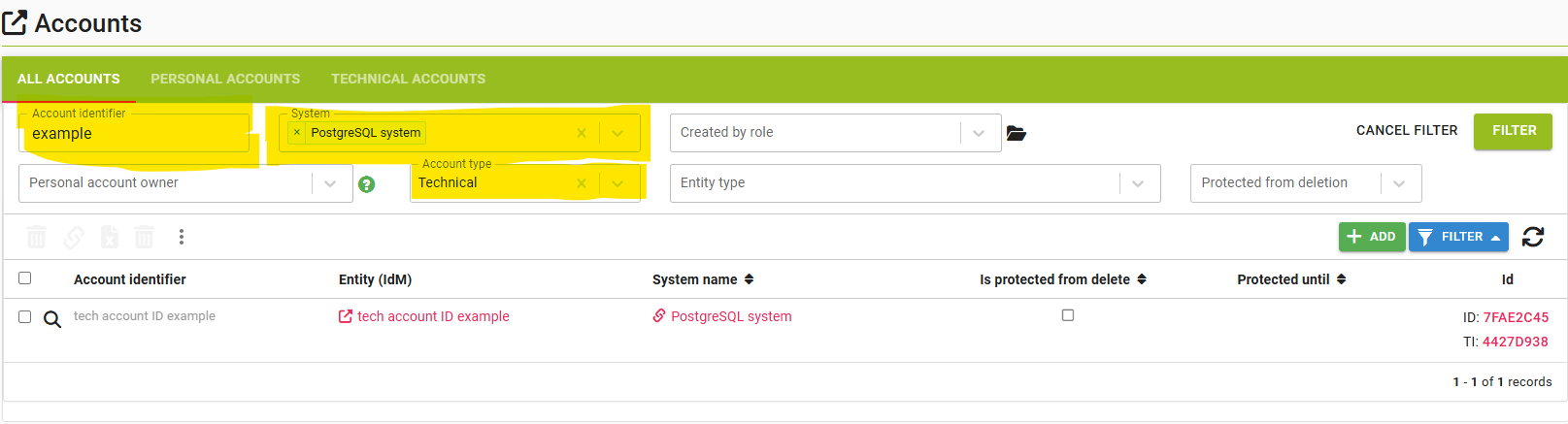Viewport: 1568px width, 424px height.
Task: Expand the Created by role dropdown
Action: point(979,133)
